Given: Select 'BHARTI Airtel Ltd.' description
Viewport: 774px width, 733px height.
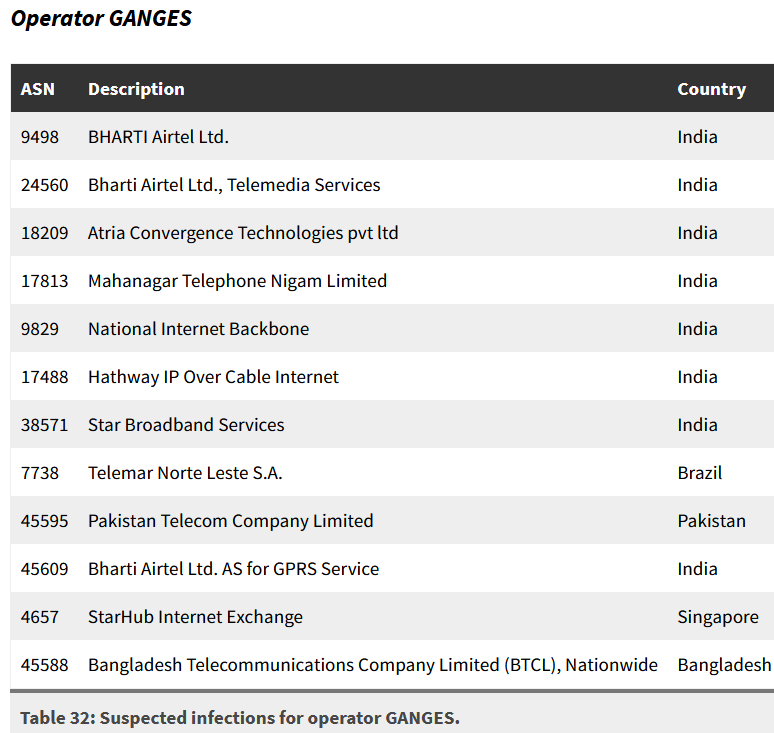Looking at the screenshot, I should (158, 137).
